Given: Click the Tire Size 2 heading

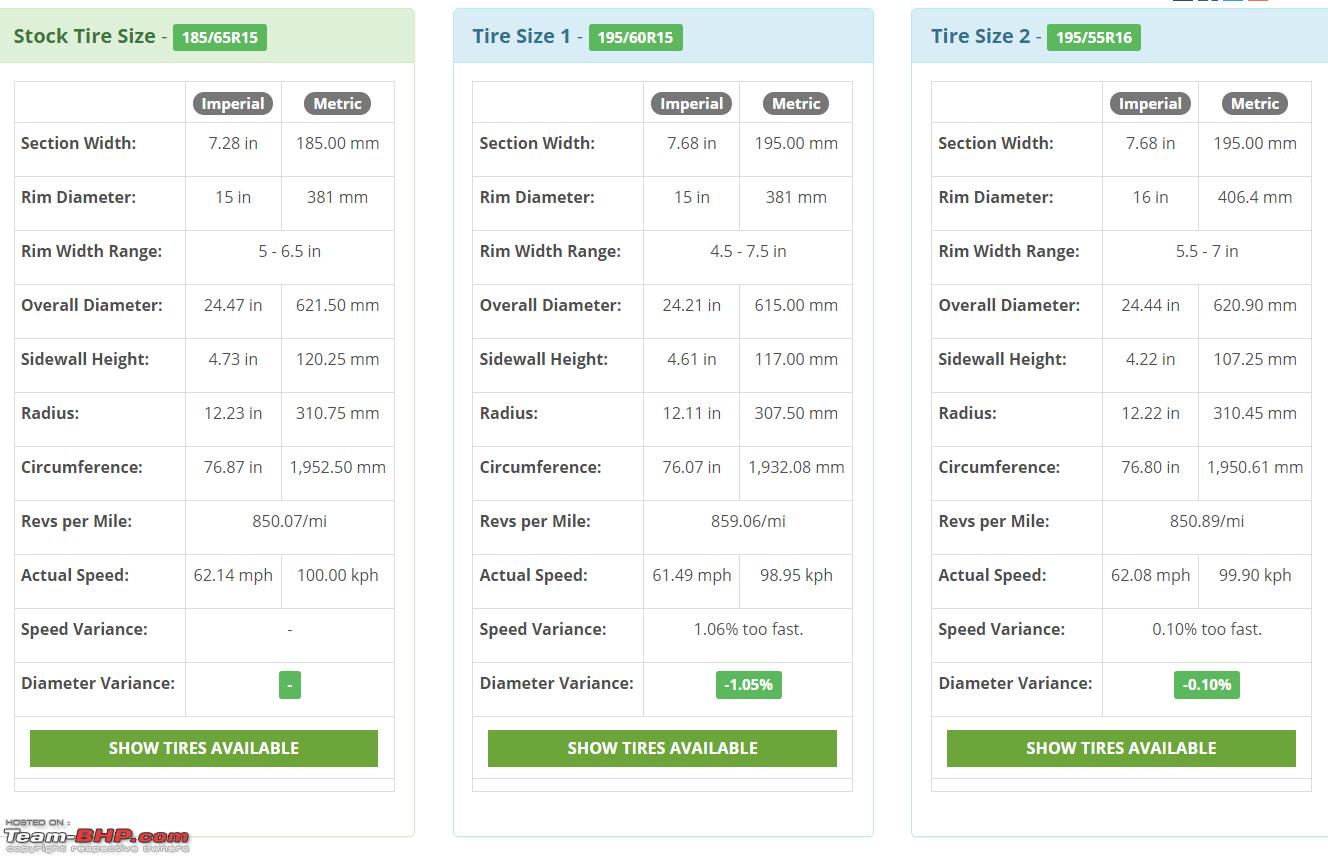Looking at the screenshot, I should tap(980, 36).
